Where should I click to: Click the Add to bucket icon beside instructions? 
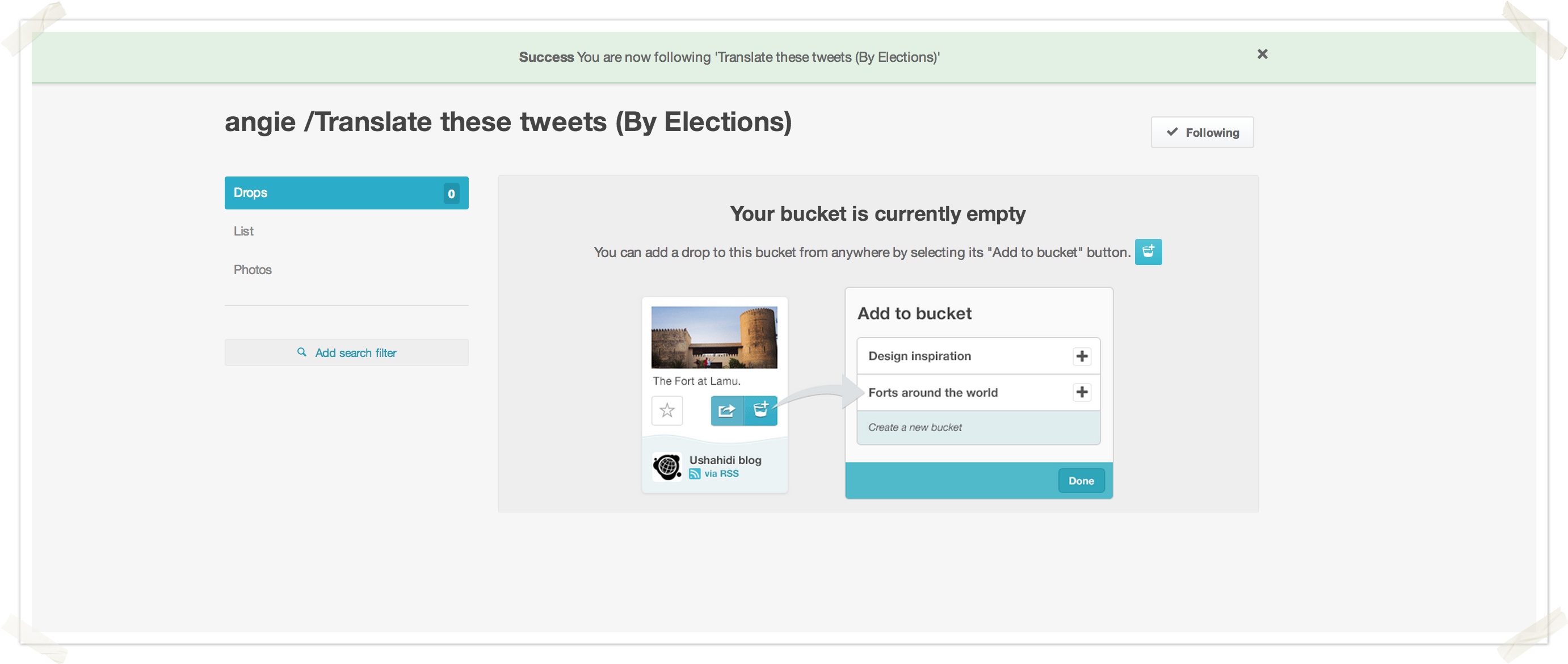click(x=1147, y=251)
